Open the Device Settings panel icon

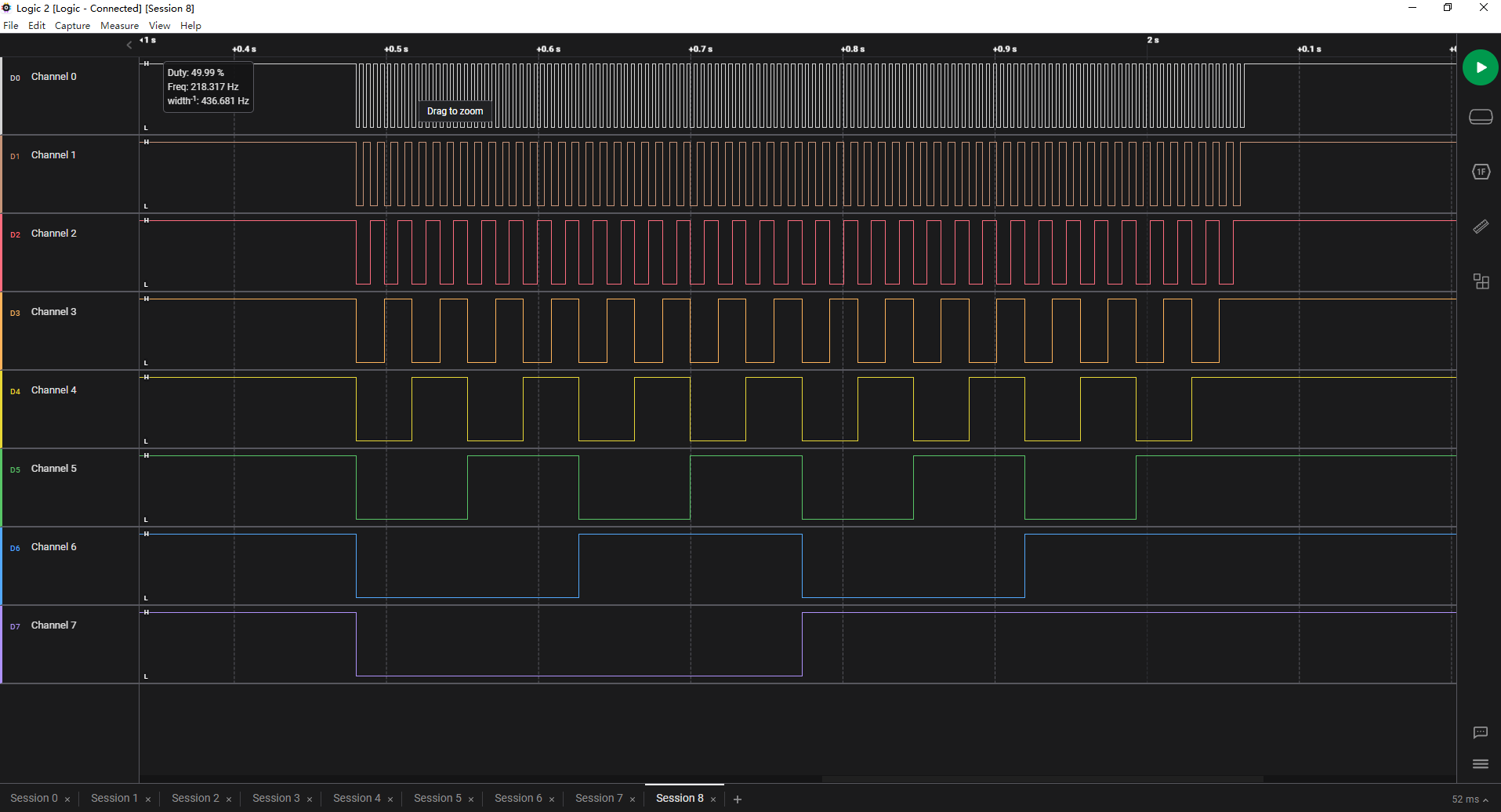click(1481, 117)
